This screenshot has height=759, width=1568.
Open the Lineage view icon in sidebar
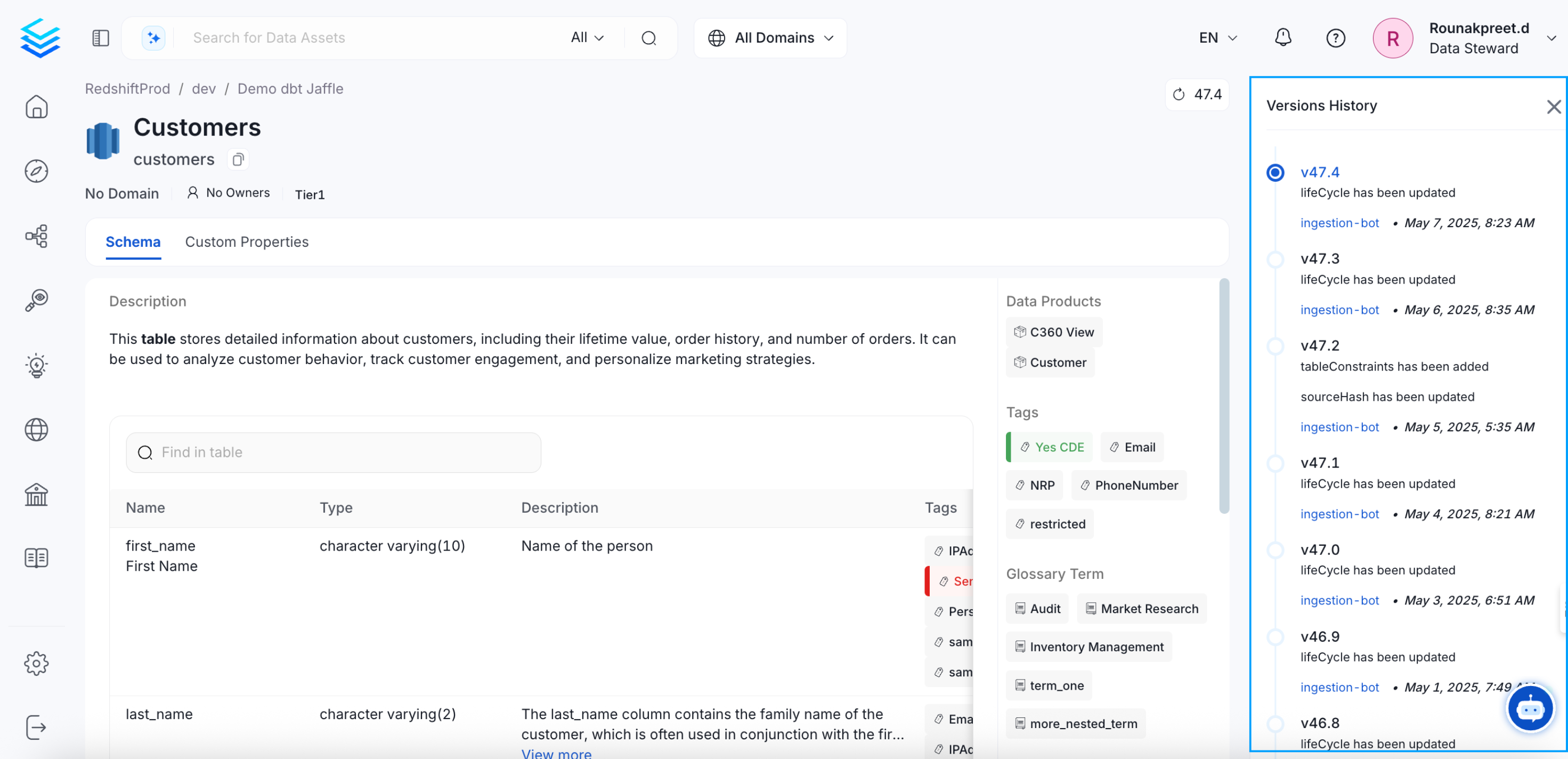tap(37, 236)
